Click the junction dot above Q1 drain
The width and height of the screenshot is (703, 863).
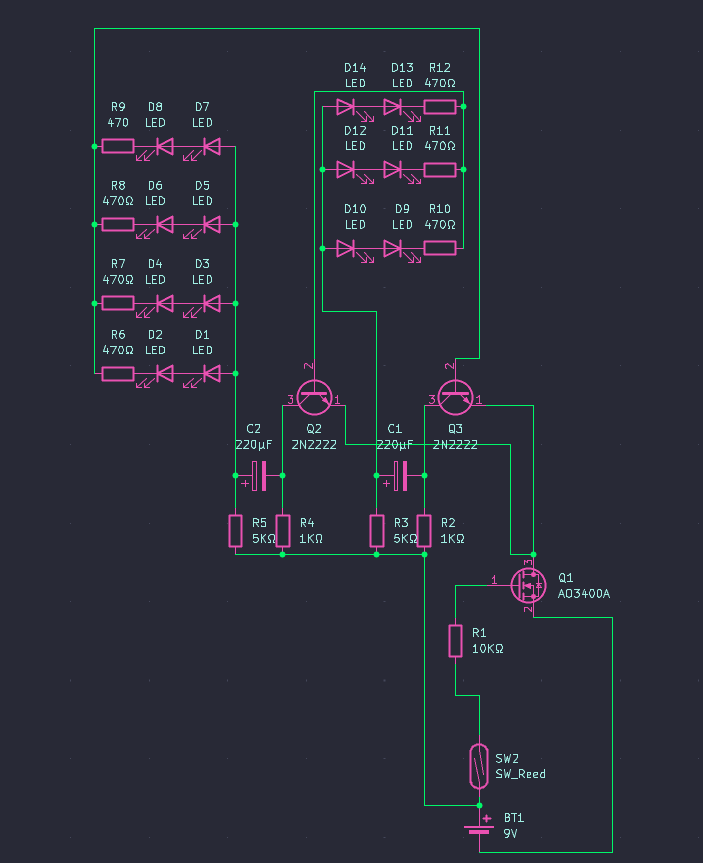pyautogui.click(x=533, y=554)
